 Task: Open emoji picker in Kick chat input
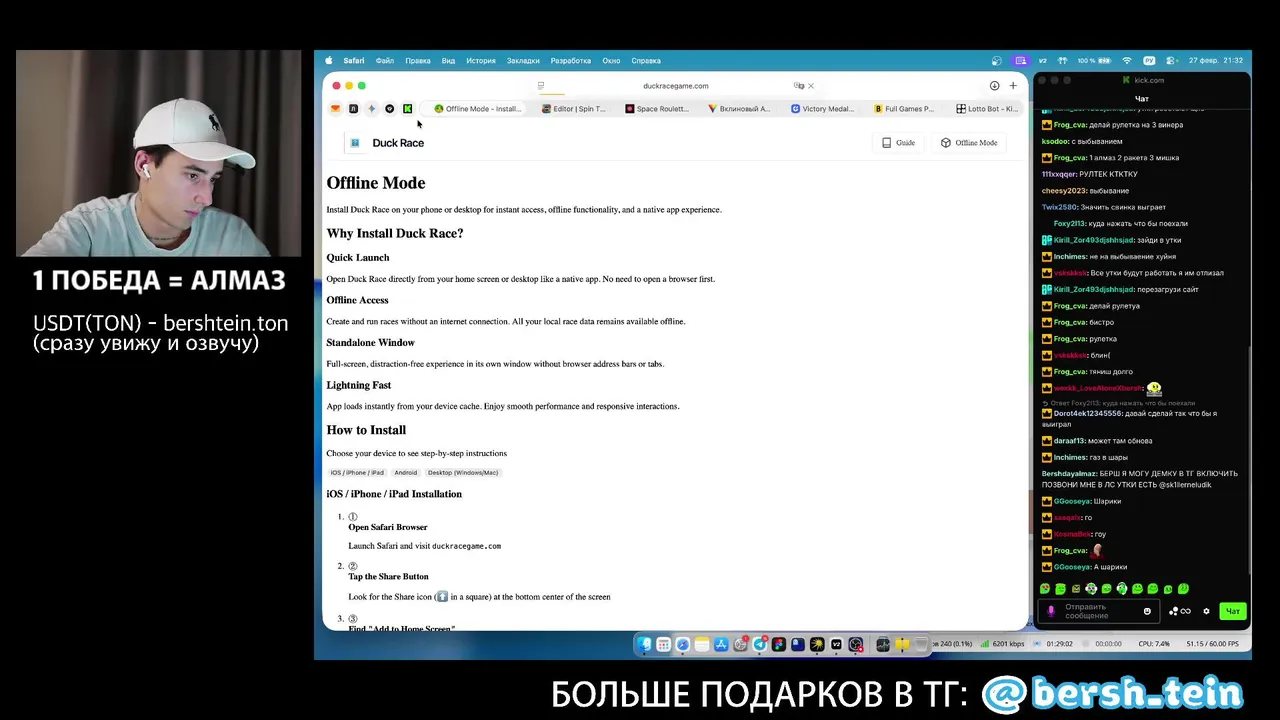tap(1147, 611)
